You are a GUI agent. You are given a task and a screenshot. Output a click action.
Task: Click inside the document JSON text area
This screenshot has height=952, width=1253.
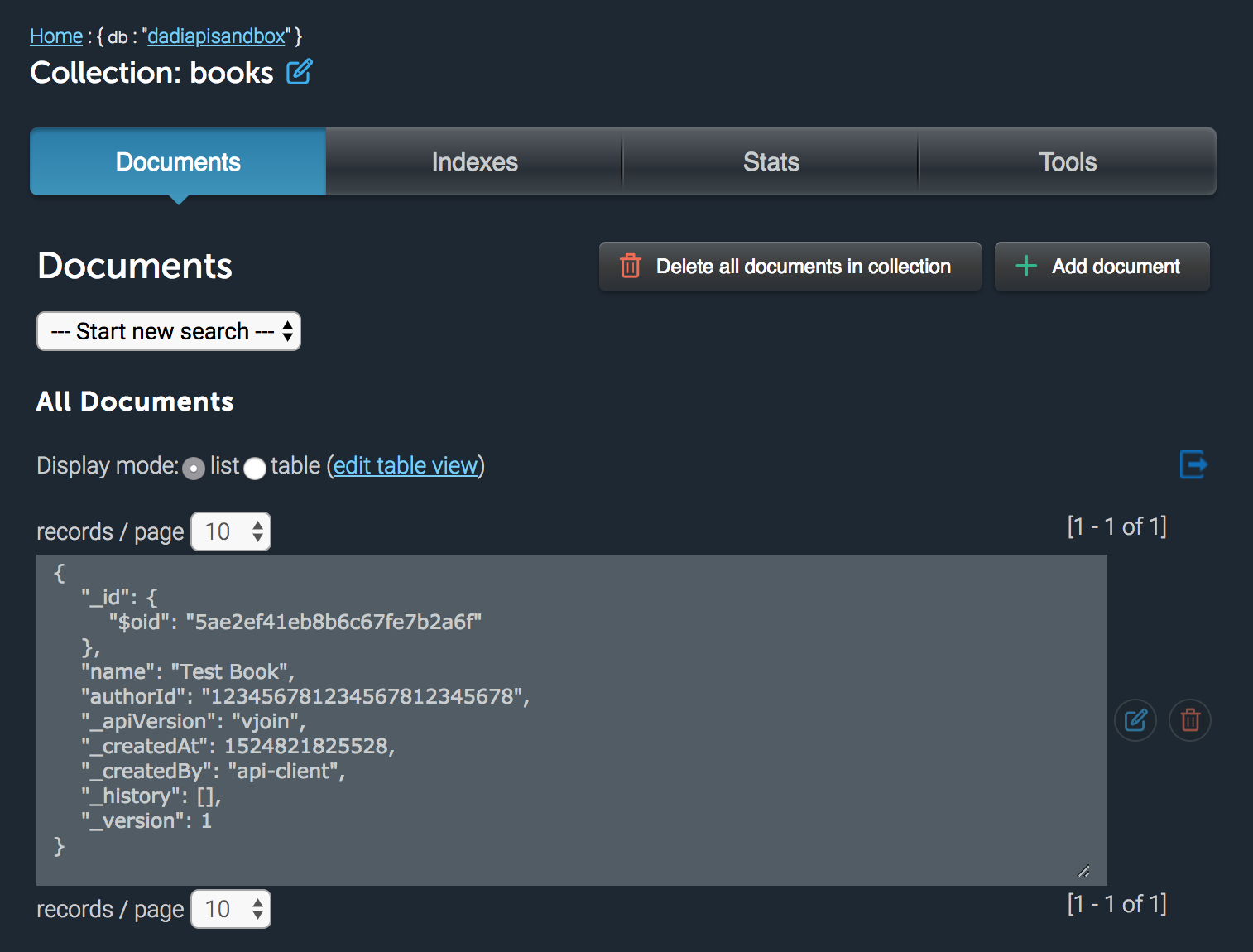(x=662, y=745)
